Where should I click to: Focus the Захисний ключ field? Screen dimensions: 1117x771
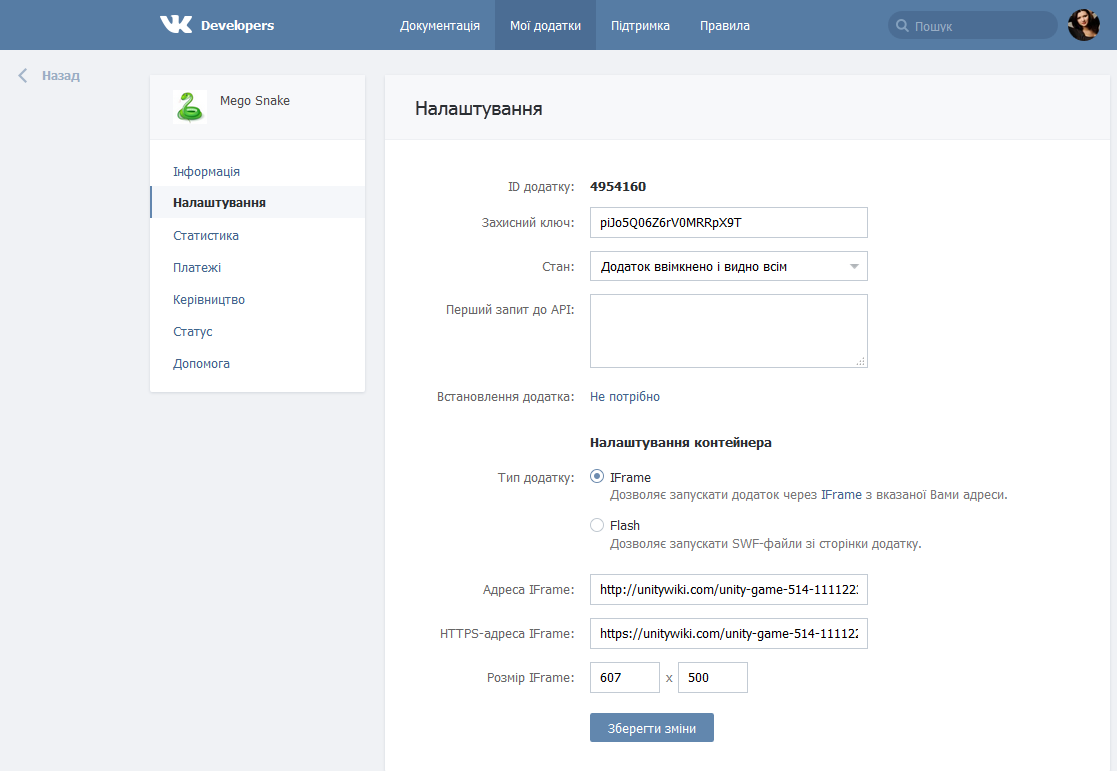pos(728,223)
